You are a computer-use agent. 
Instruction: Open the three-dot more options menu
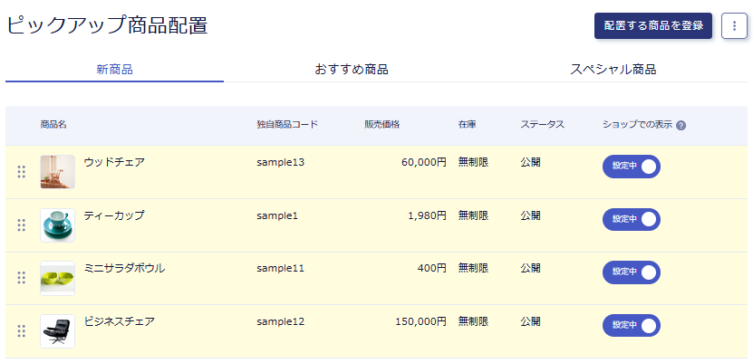pyautogui.click(x=734, y=26)
